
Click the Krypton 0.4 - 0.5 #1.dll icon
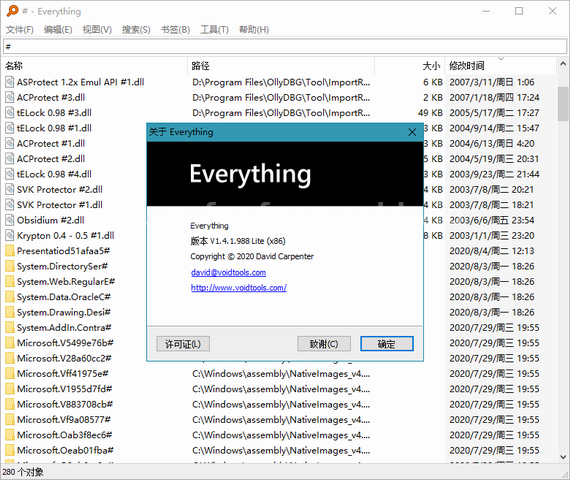tap(9, 235)
